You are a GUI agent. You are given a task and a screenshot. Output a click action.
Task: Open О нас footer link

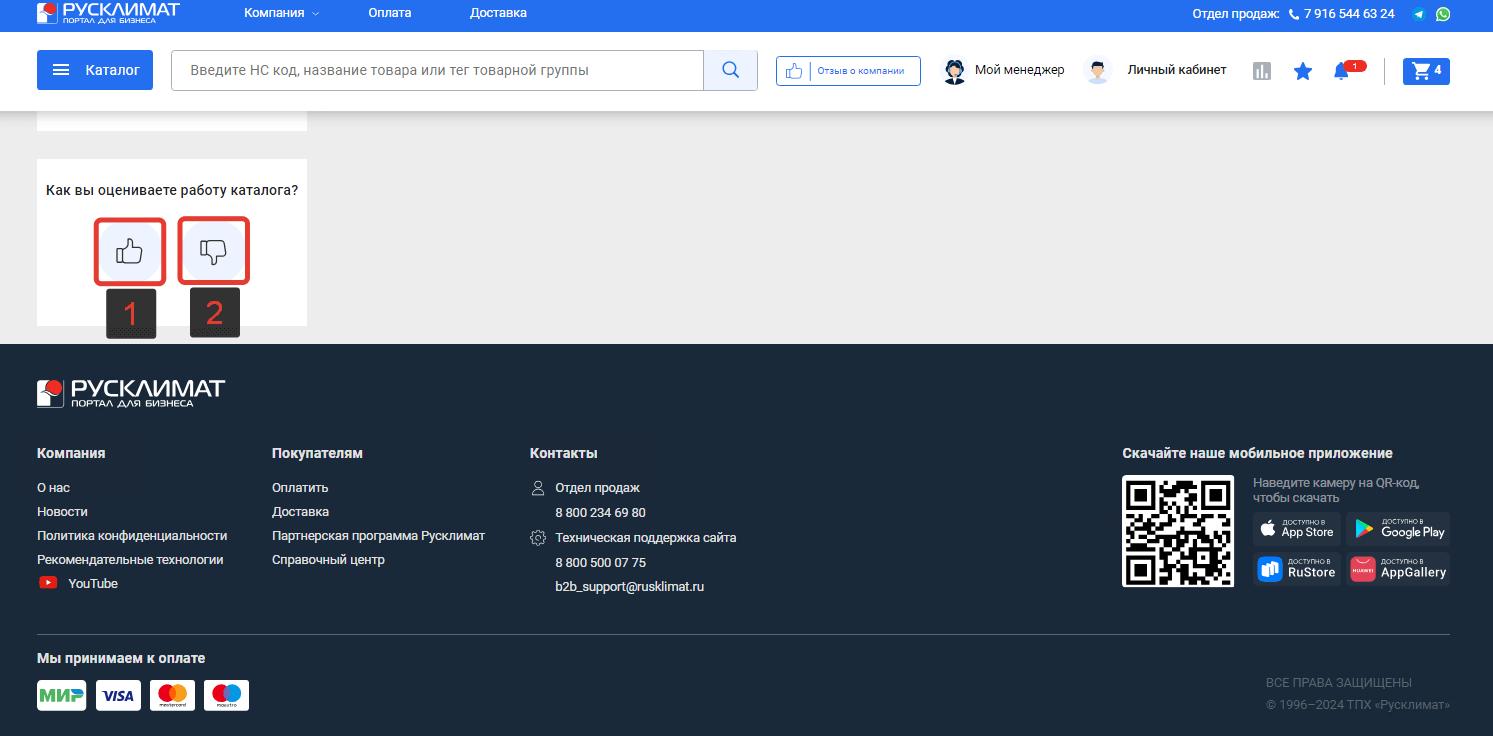53,488
